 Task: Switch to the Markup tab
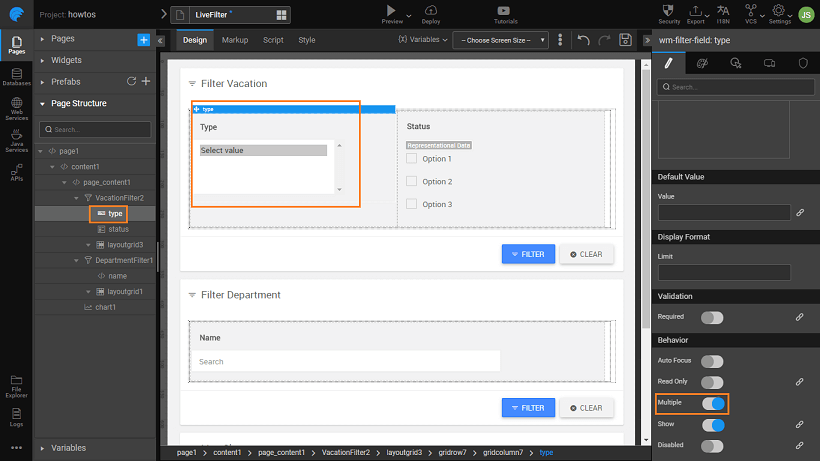(235, 40)
